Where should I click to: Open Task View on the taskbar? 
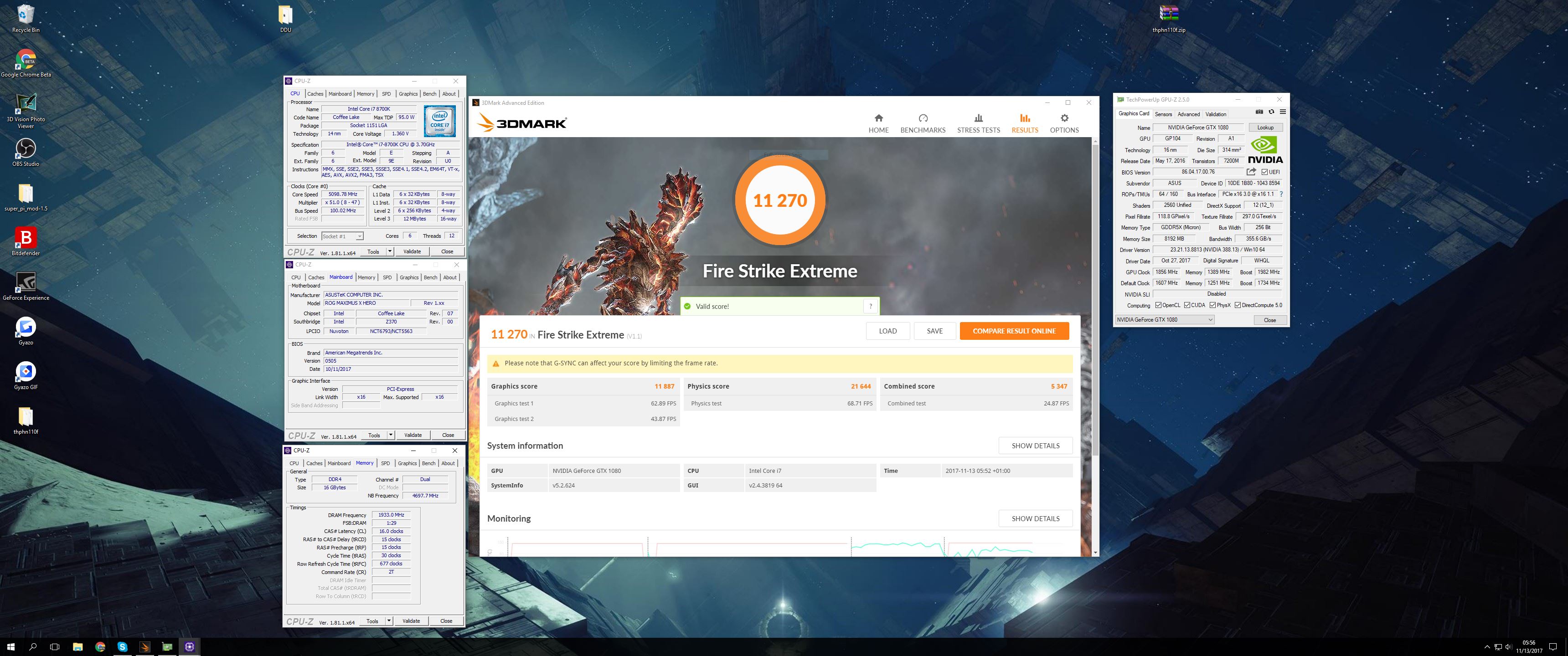(x=55, y=647)
